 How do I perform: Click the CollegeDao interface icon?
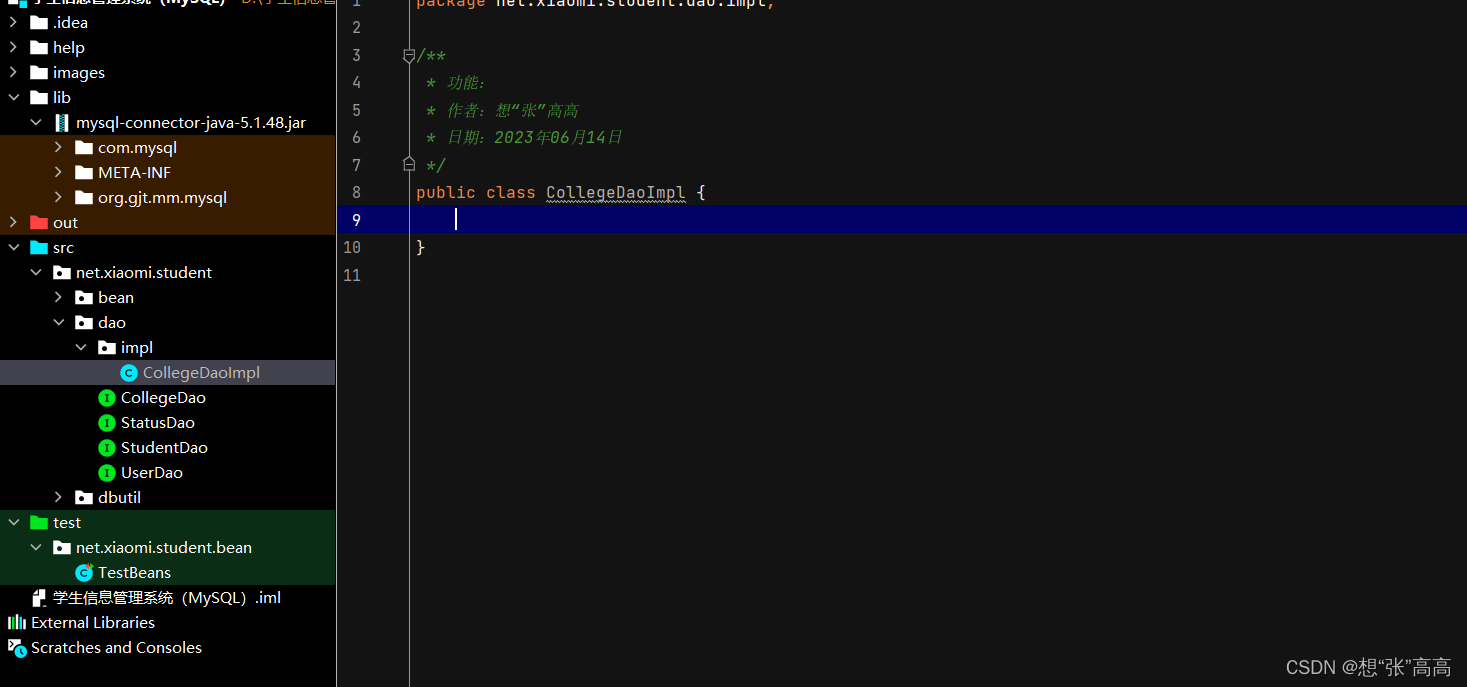(107, 397)
